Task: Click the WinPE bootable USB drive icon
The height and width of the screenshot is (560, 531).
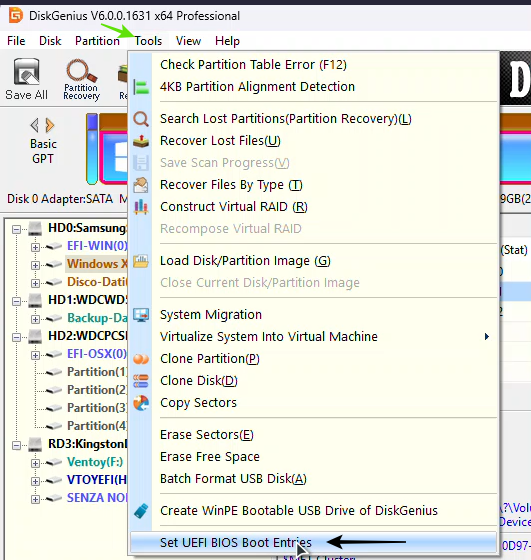Action: coord(141,511)
